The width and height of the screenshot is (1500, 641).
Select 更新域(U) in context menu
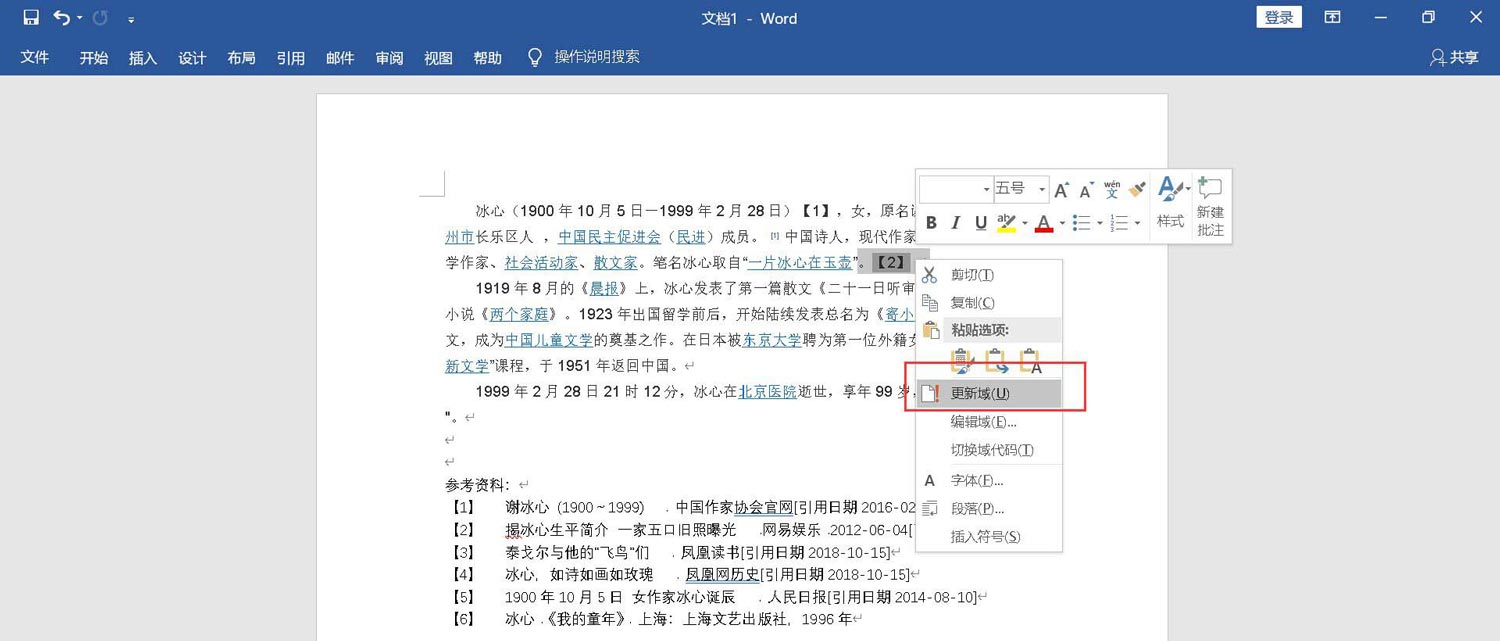pos(989,394)
